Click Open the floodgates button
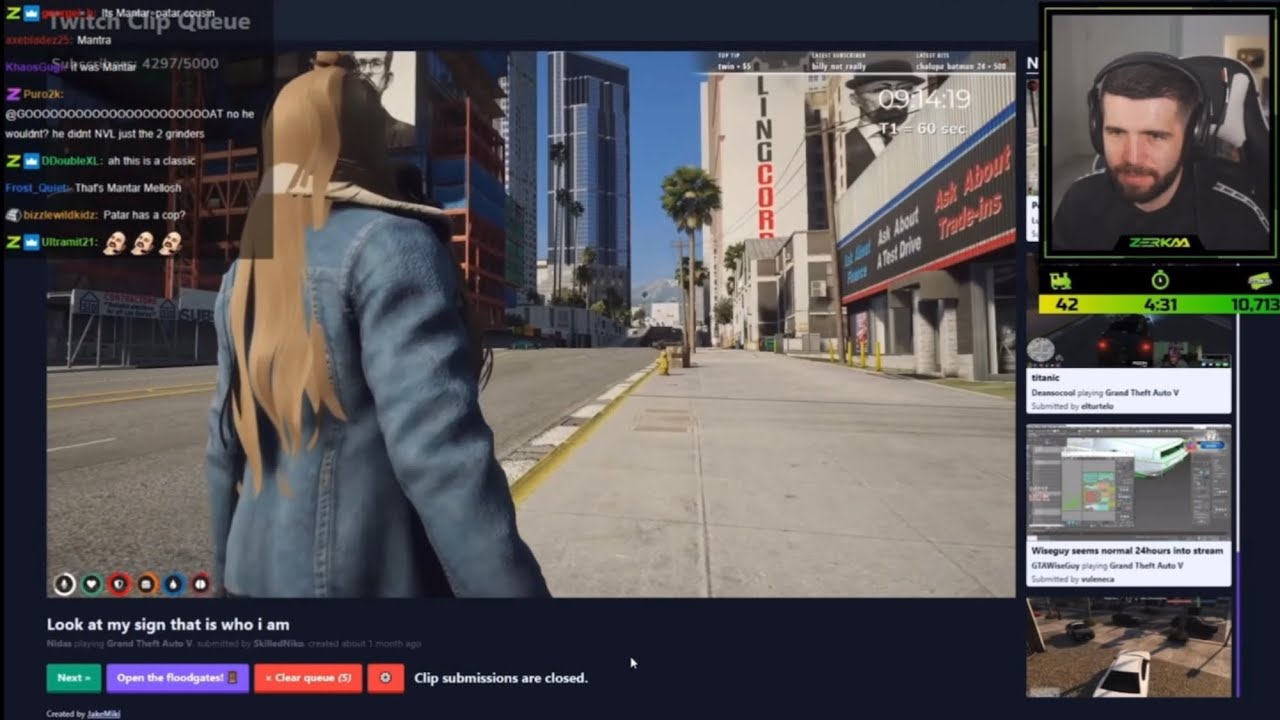The height and width of the screenshot is (720, 1280). pos(177,678)
